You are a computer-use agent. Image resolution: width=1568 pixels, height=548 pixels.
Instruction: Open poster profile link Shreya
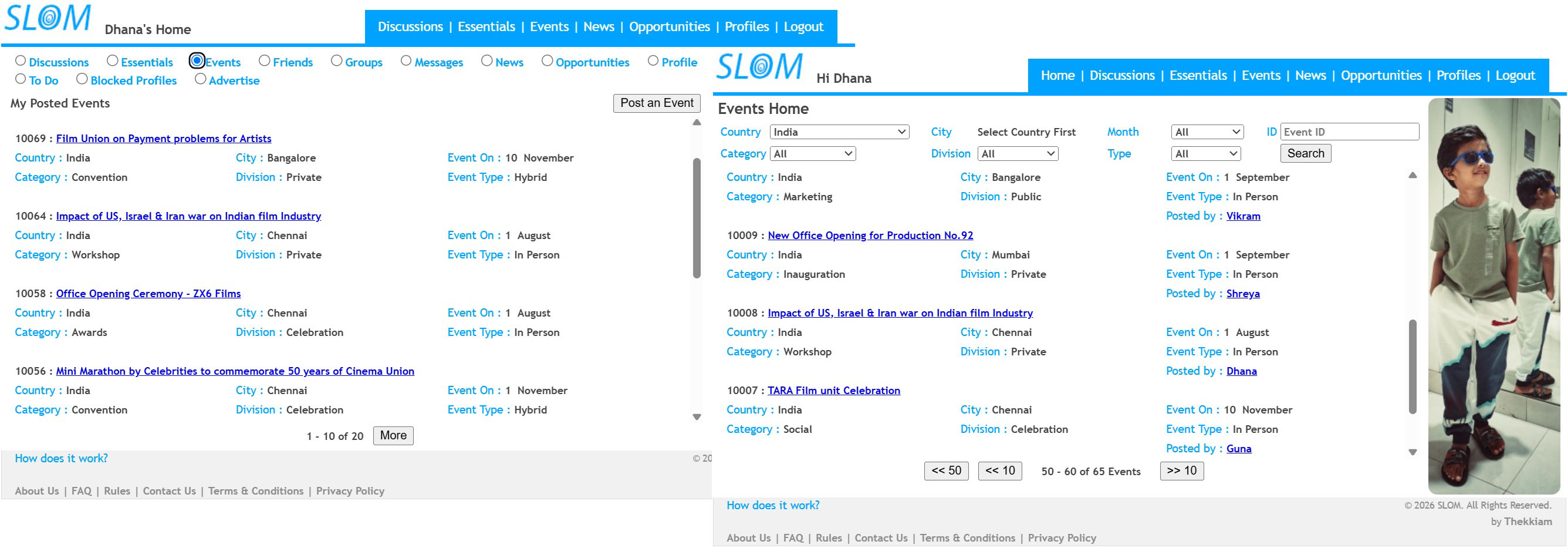[x=1243, y=293]
